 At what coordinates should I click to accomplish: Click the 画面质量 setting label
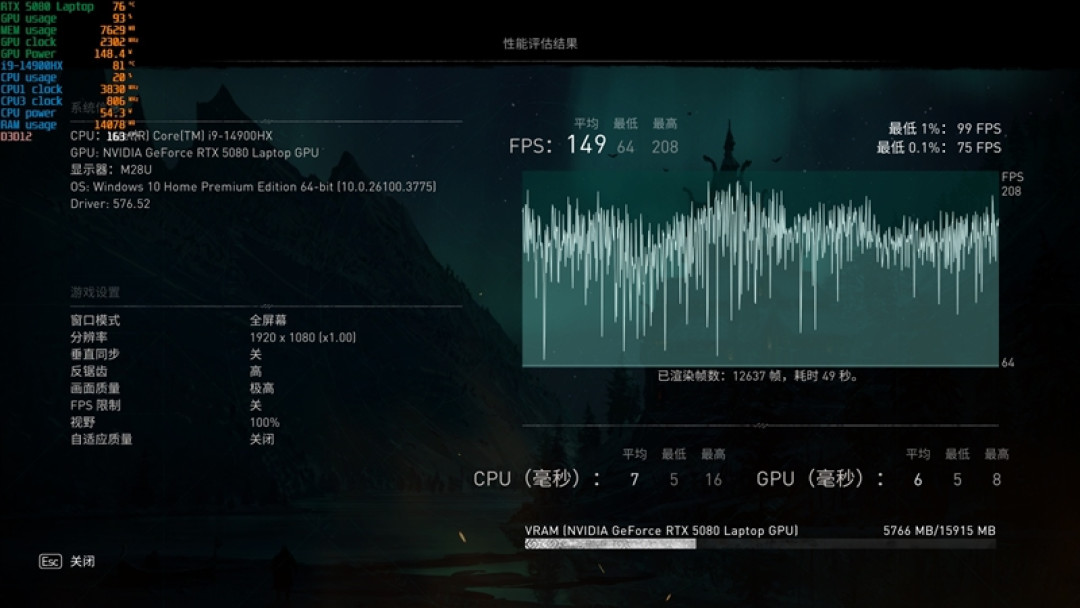[95, 388]
